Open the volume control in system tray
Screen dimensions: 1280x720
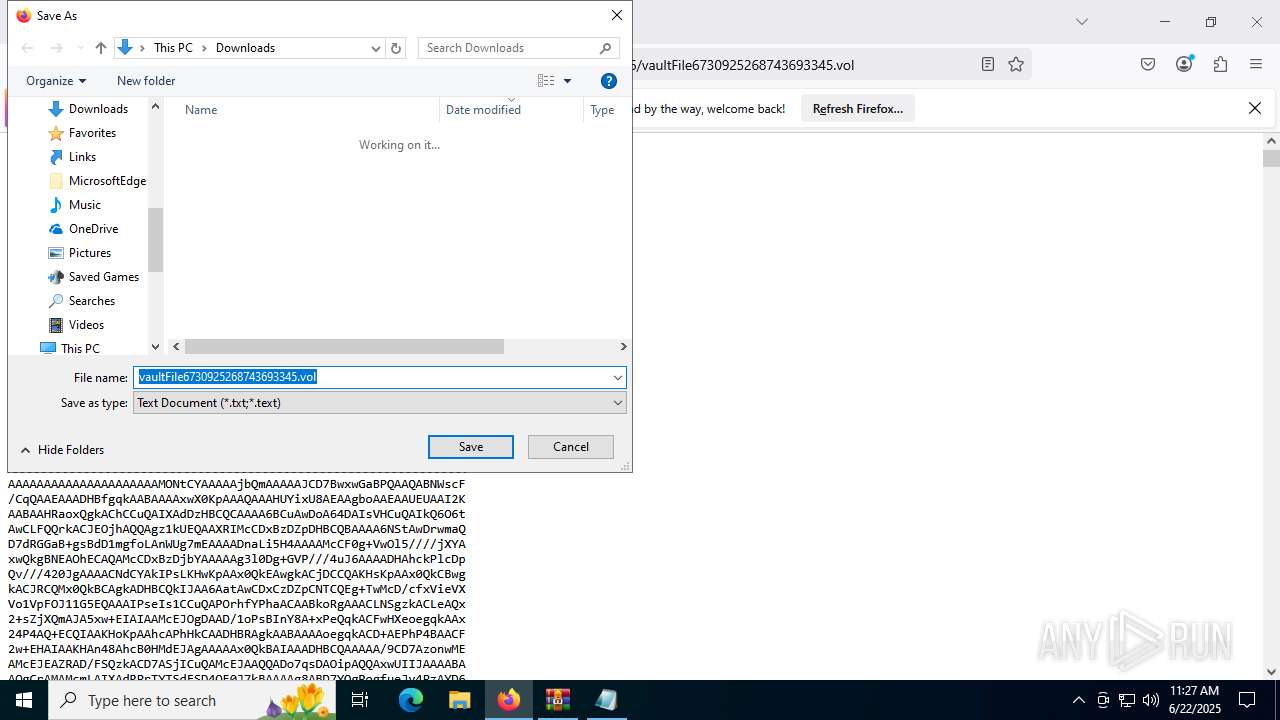pos(1150,700)
